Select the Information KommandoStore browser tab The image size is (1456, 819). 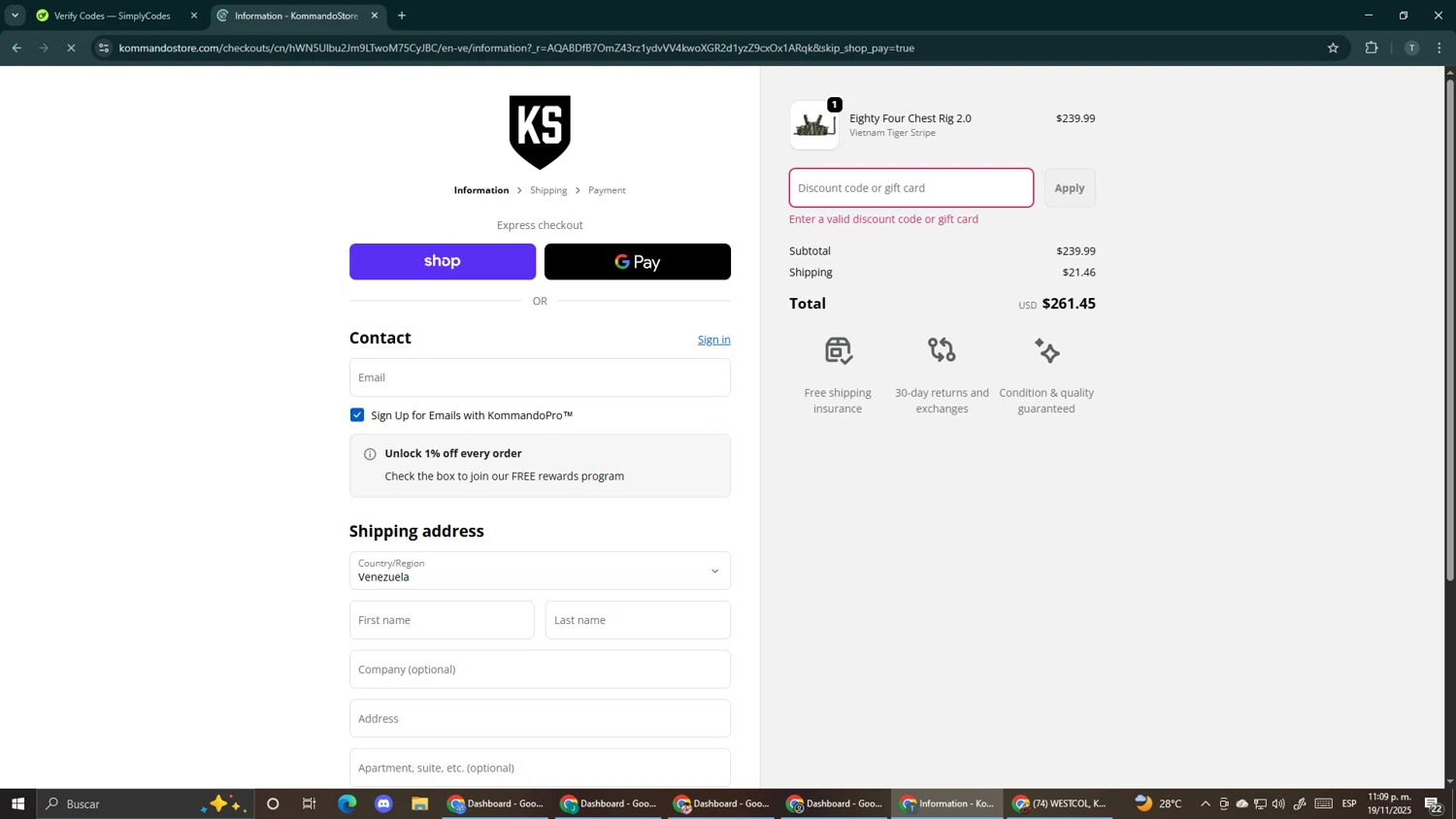(x=295, y=16)
